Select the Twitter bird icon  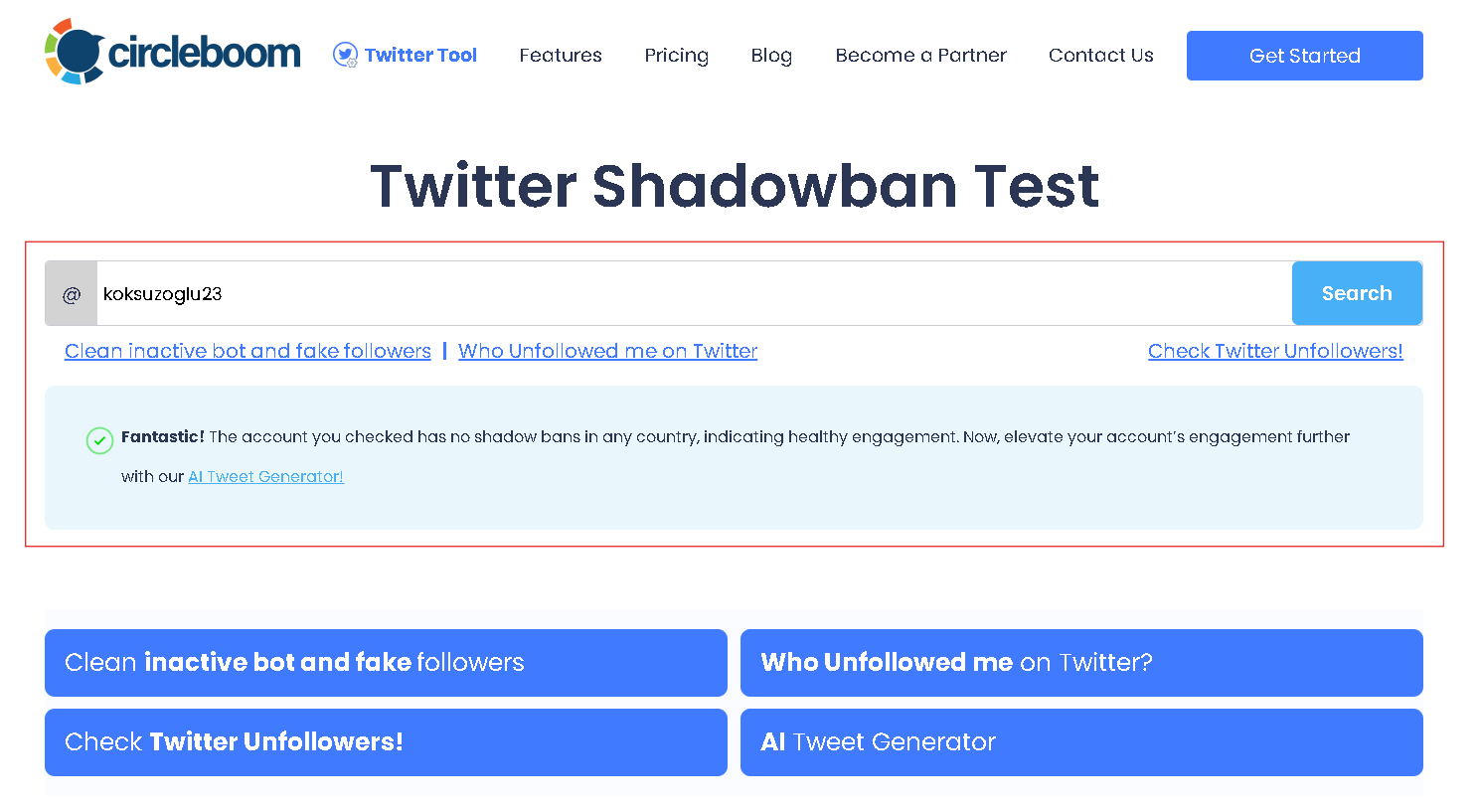345,55
